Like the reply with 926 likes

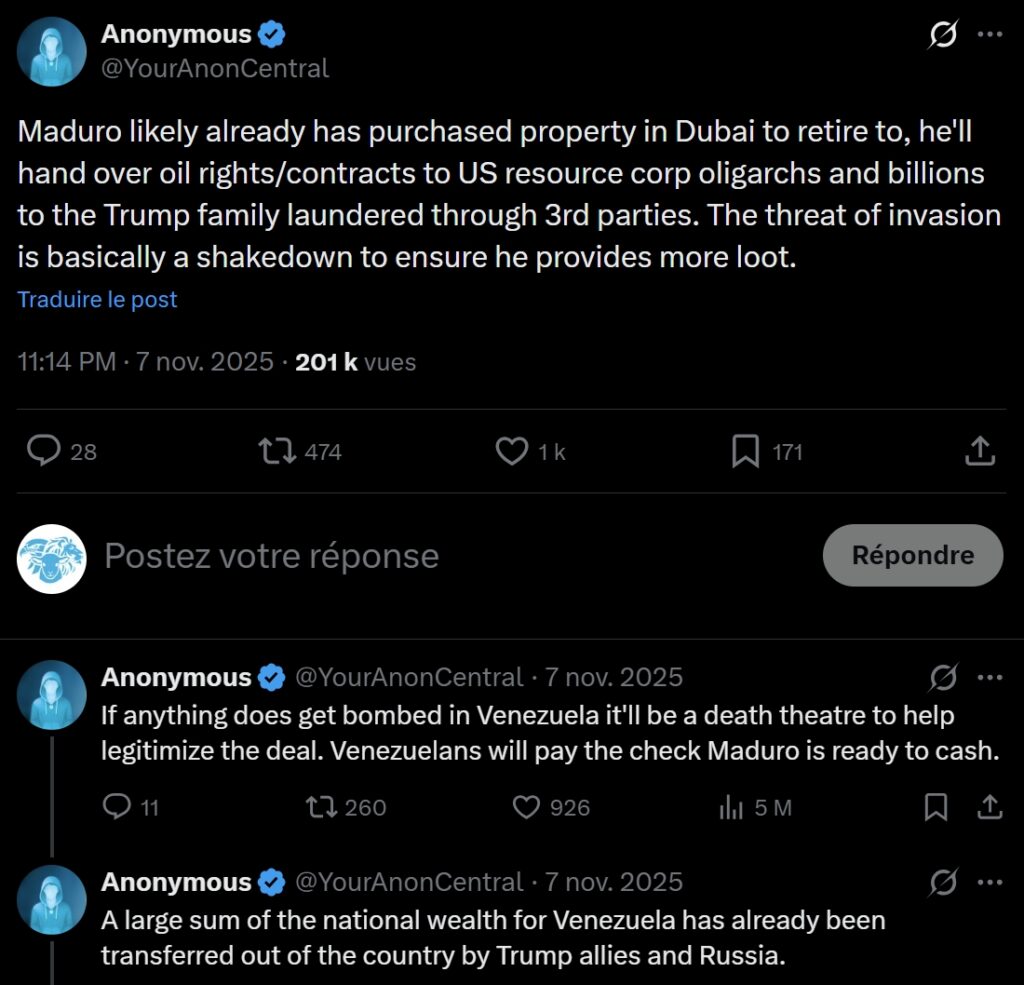(x=526, y=806)
